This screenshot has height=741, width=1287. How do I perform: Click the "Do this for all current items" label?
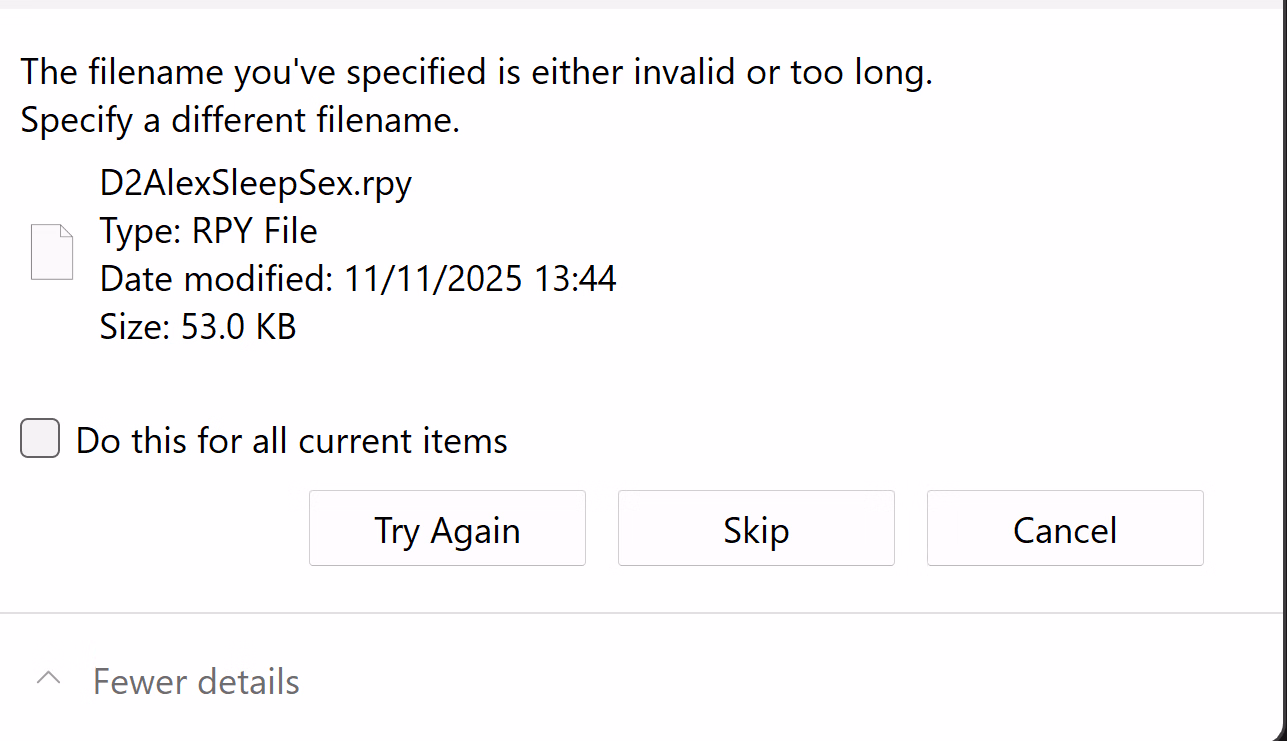[x=292, y=441]
